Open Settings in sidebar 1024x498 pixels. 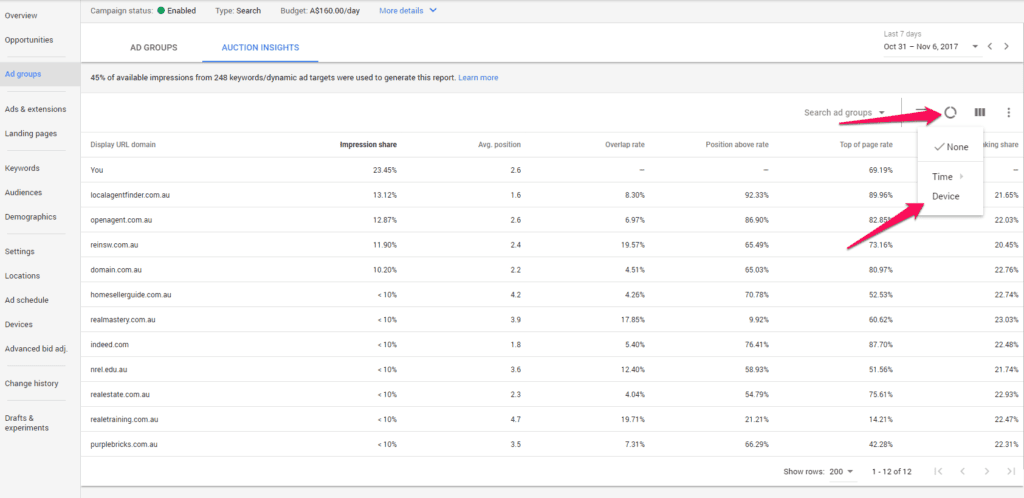pyautogui.click(x=20, y=251)
